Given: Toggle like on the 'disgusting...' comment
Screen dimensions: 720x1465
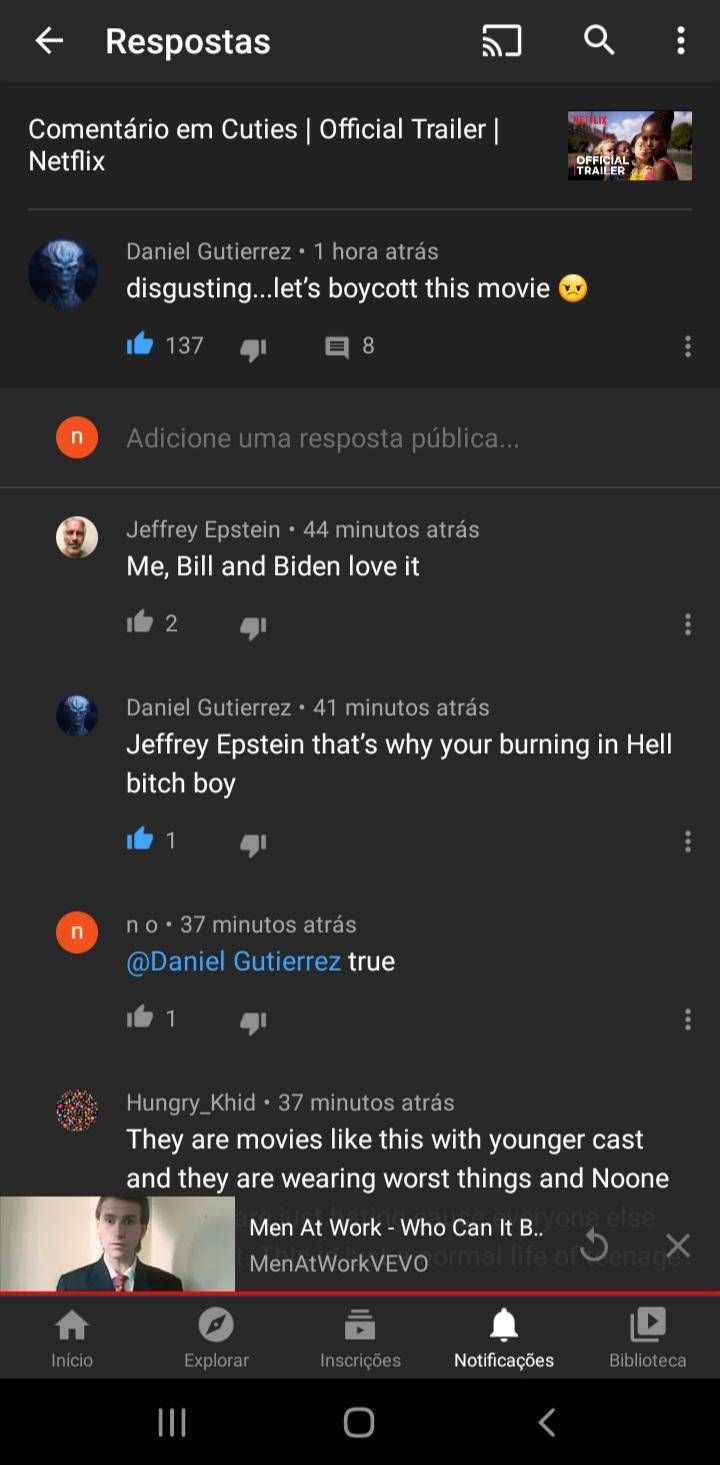Looking at the screenshot, I should click(x=140, y=345).
